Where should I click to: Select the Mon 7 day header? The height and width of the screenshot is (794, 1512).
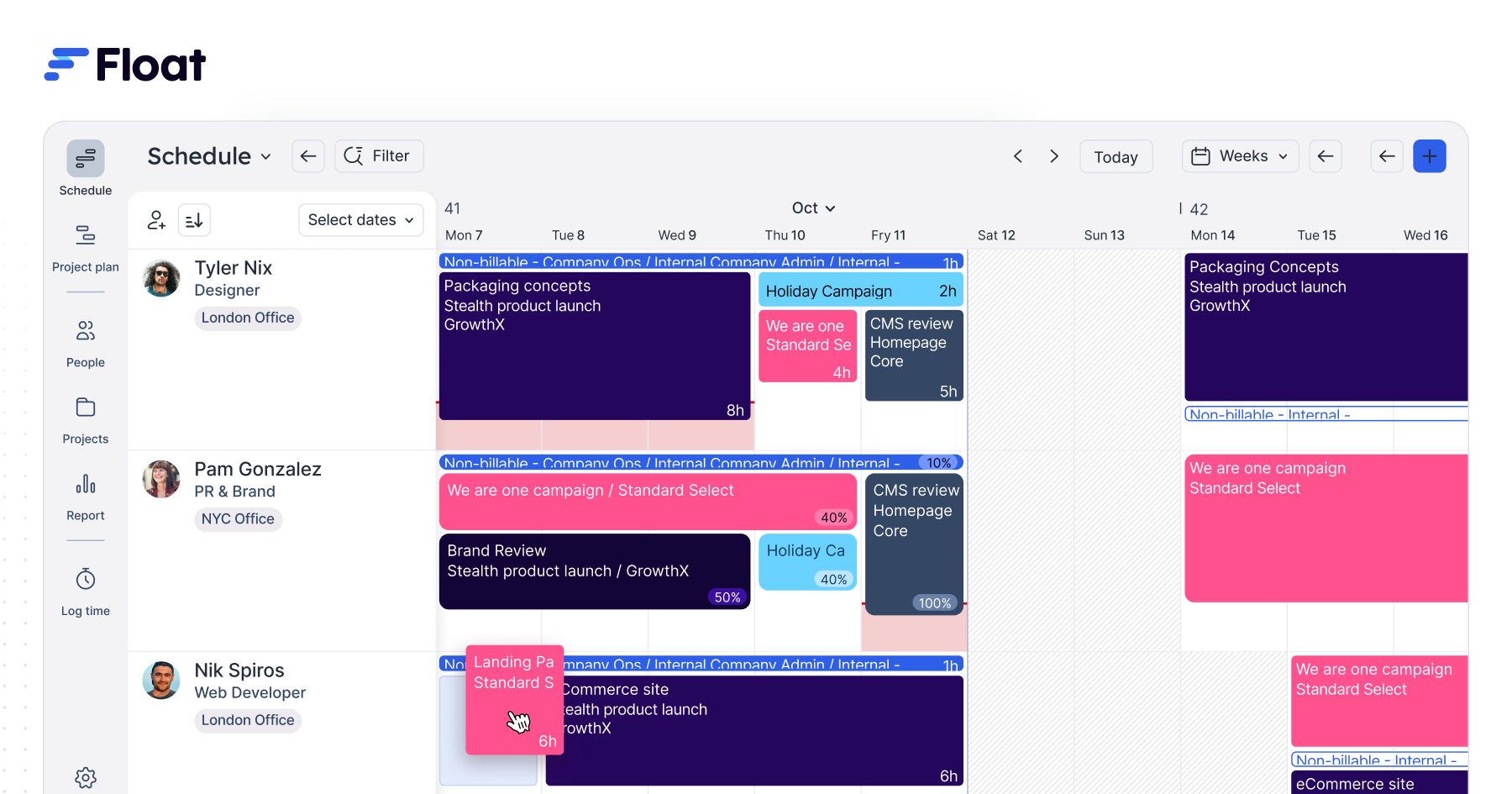click(x=464, y=235)
